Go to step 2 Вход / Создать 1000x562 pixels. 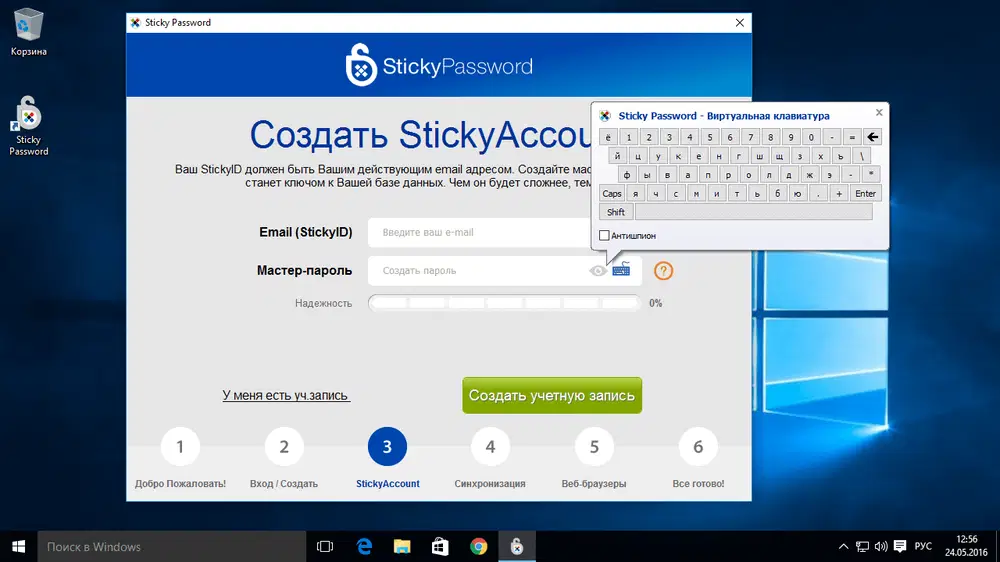(x=284, y=447)
